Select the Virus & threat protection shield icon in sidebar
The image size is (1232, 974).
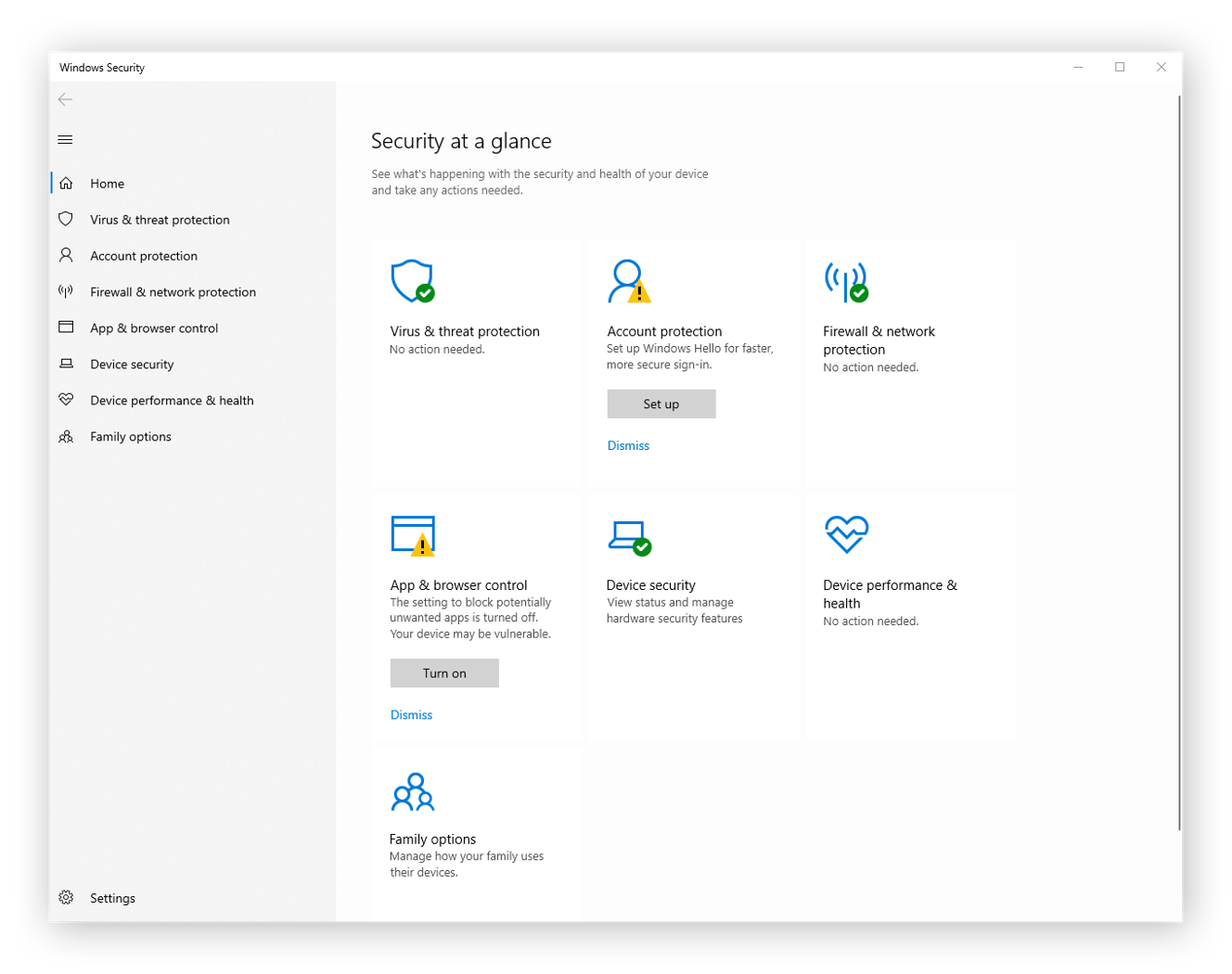tap(66, 219)
